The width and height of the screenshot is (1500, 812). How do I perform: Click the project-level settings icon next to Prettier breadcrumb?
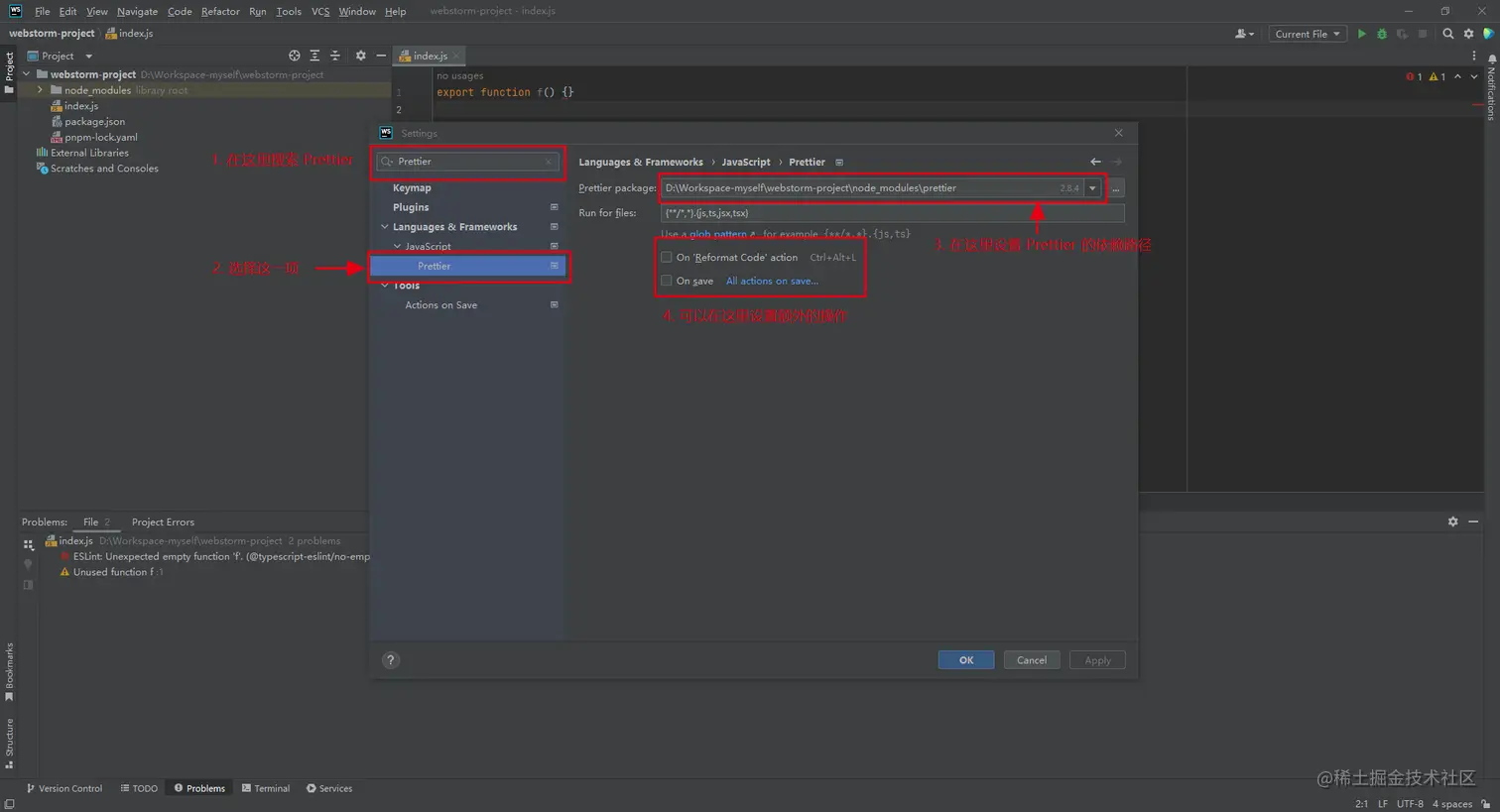[839, 162]
